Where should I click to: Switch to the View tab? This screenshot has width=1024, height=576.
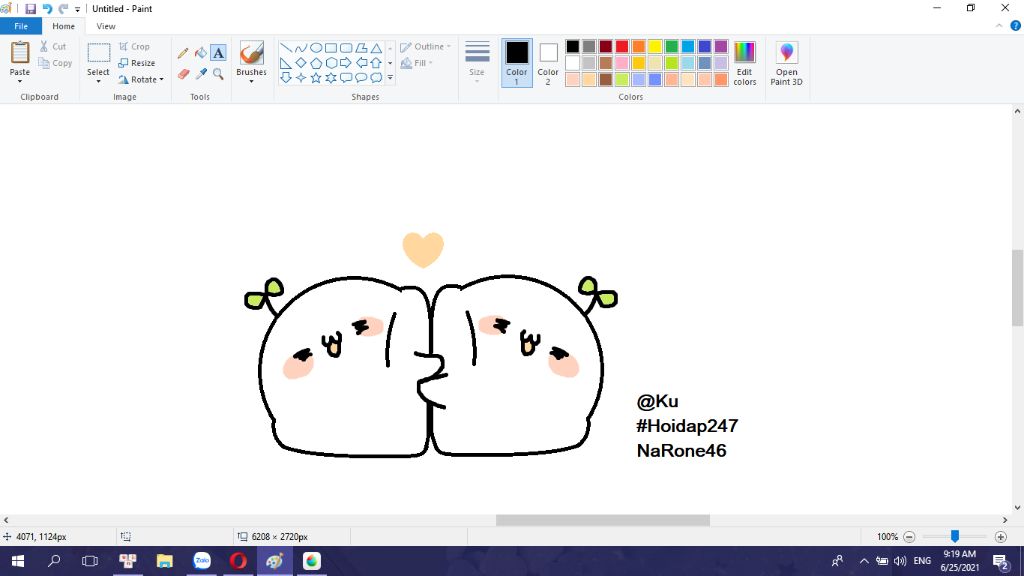coord(106,26)
